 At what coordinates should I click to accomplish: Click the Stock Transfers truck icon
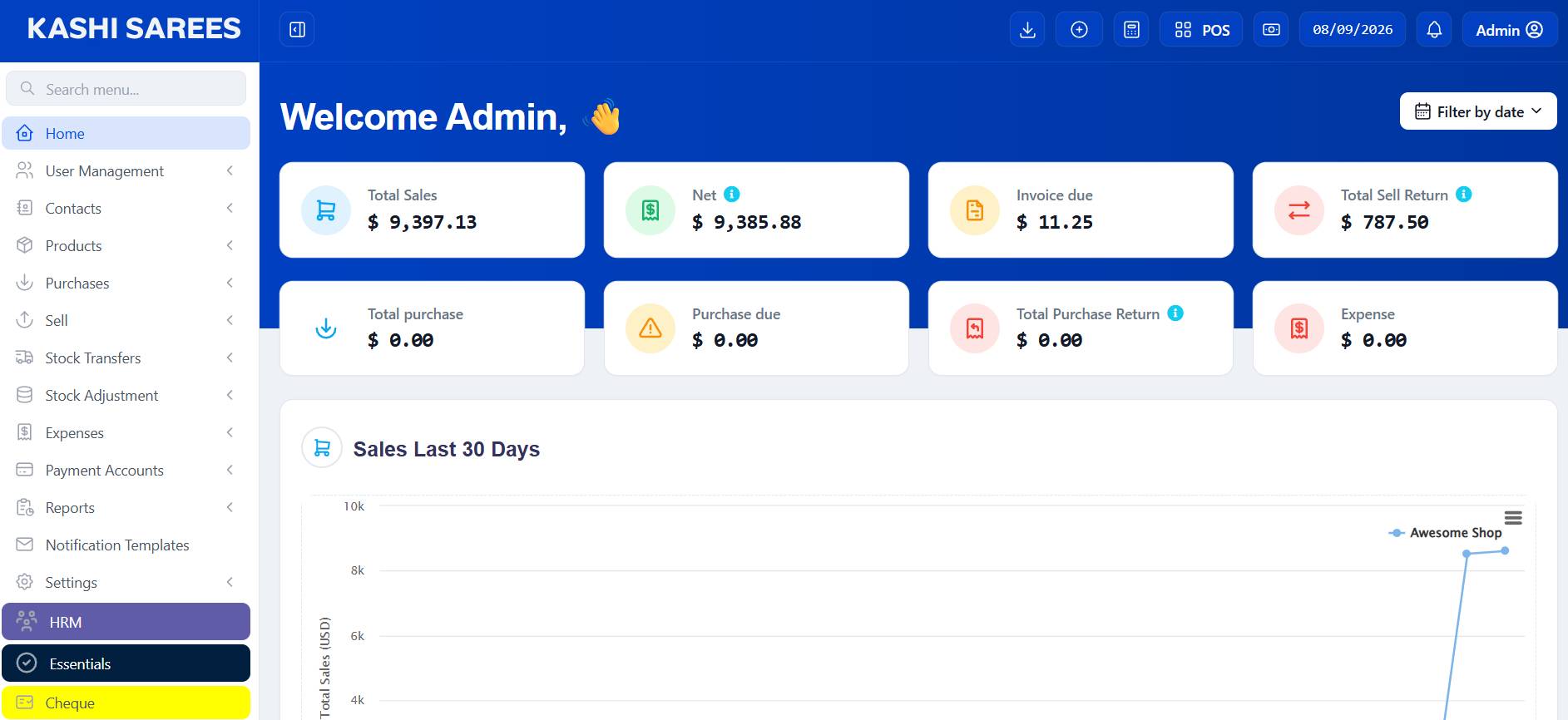[x=25, y=358]
